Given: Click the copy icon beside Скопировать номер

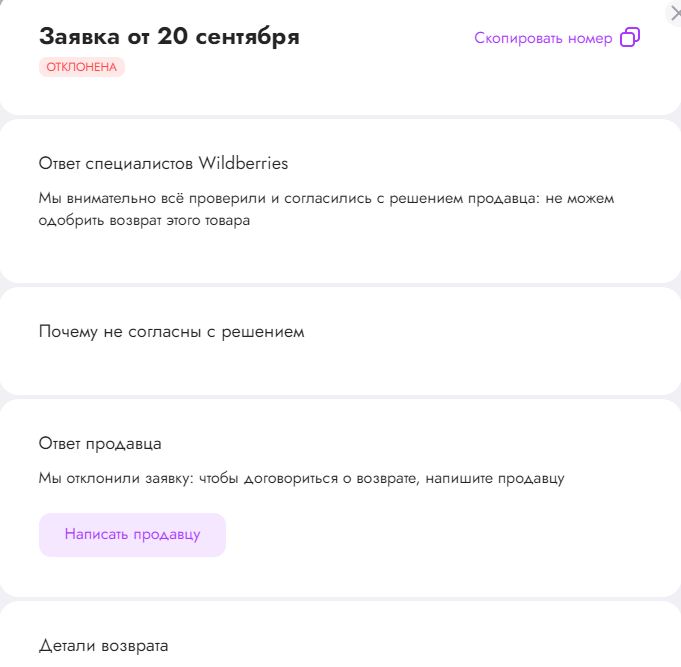Looking at the screenshot, I should (x=630, y=38).
